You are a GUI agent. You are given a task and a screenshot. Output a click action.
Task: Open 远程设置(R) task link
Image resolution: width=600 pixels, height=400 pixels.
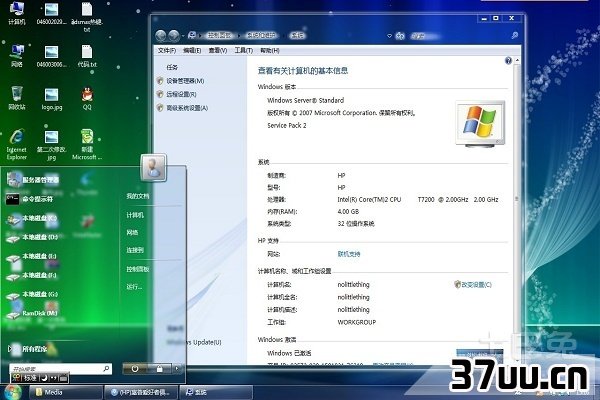[x=181, y=94]
